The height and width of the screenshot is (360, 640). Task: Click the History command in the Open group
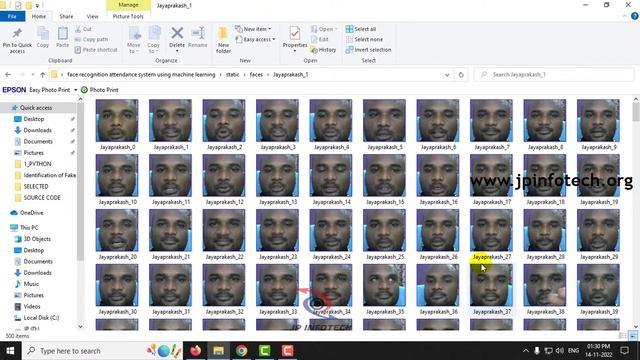click(323, 49)
